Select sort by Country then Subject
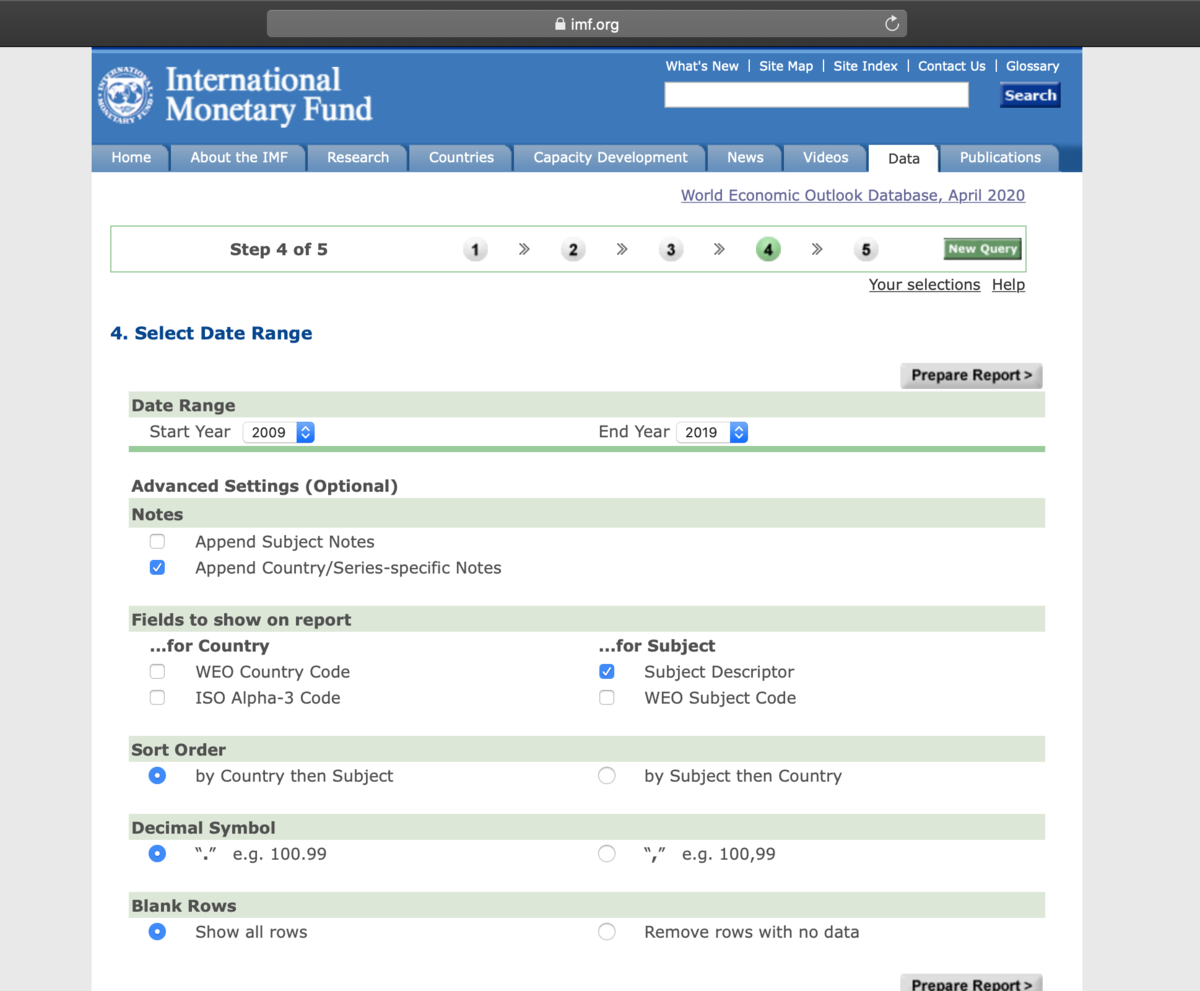The image size is (1200, 991). pyautogui.click(x=157, y=776)
